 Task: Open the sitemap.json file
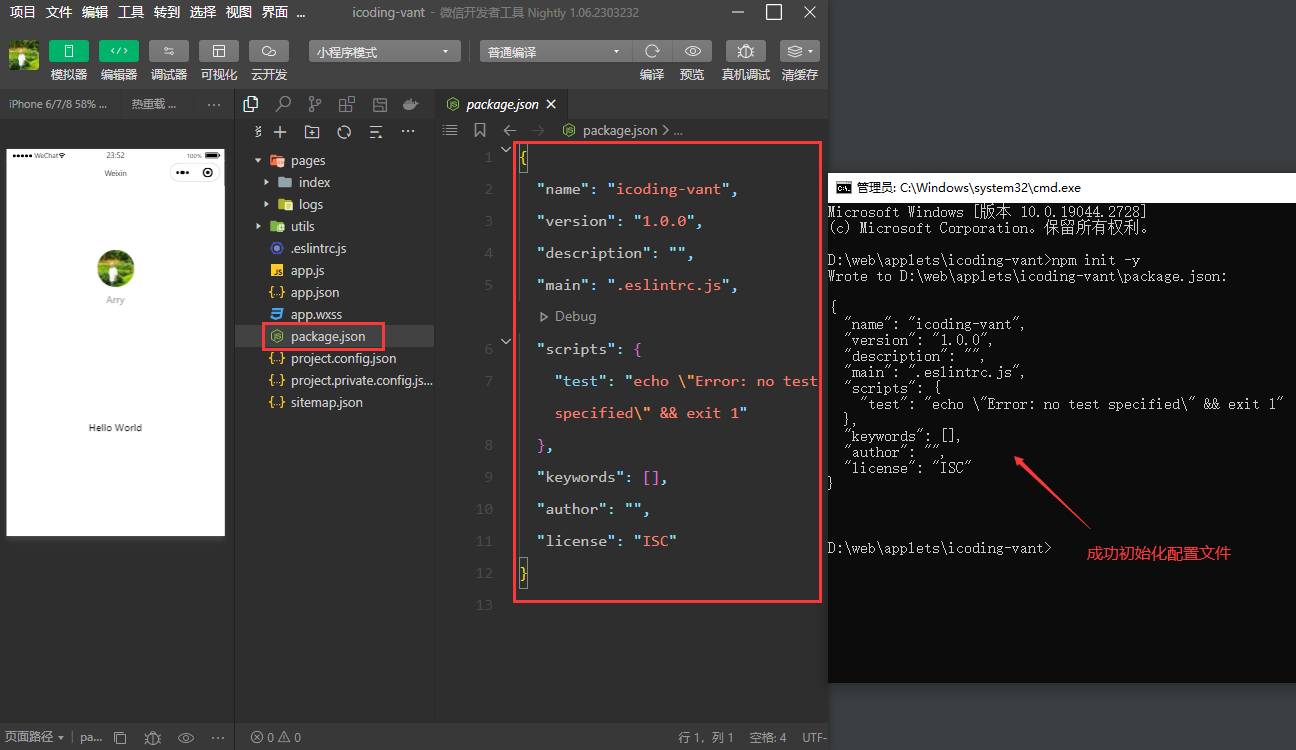[x=326, y=402]
